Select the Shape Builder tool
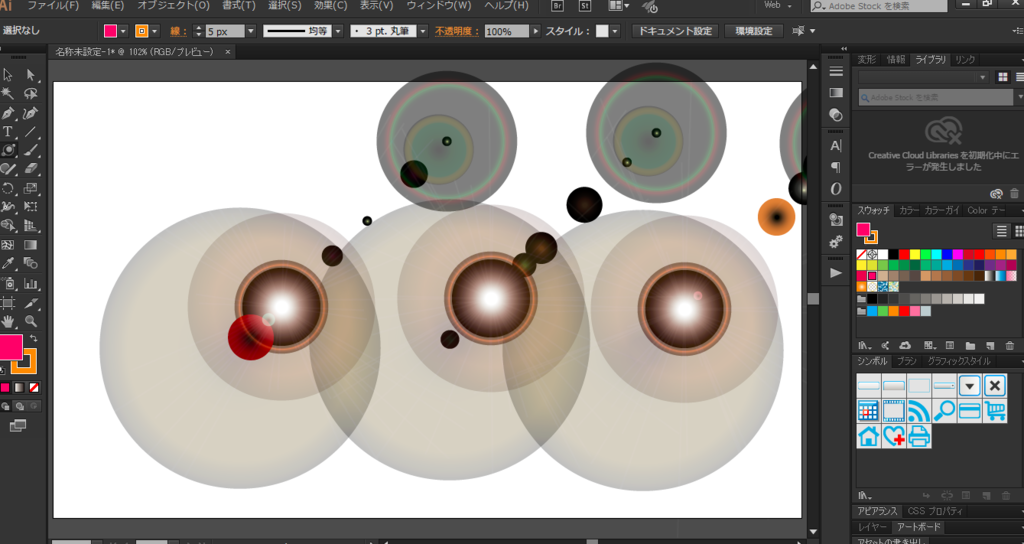The width and height of the screenshot is (1024, 544). (x=8, y=226)
